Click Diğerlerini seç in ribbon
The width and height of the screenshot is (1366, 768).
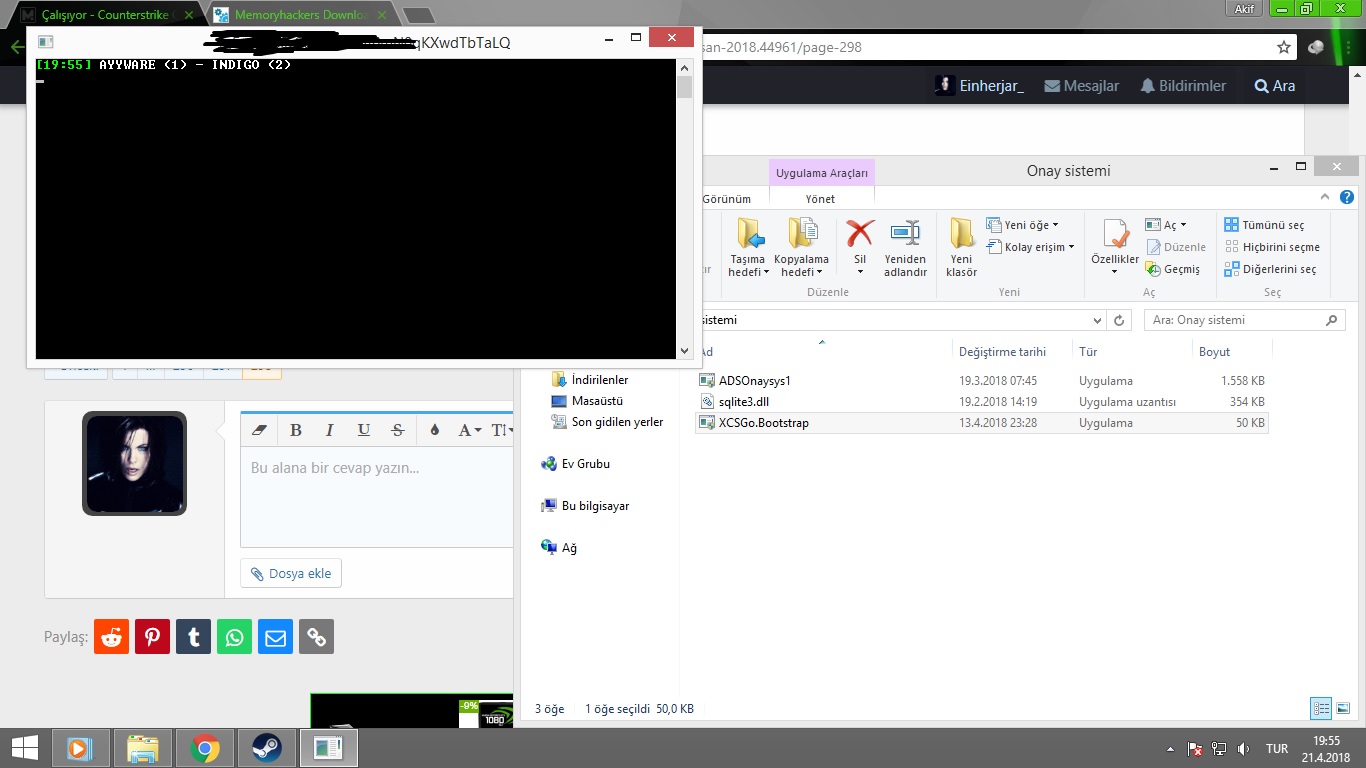(x=1270, y=269)
